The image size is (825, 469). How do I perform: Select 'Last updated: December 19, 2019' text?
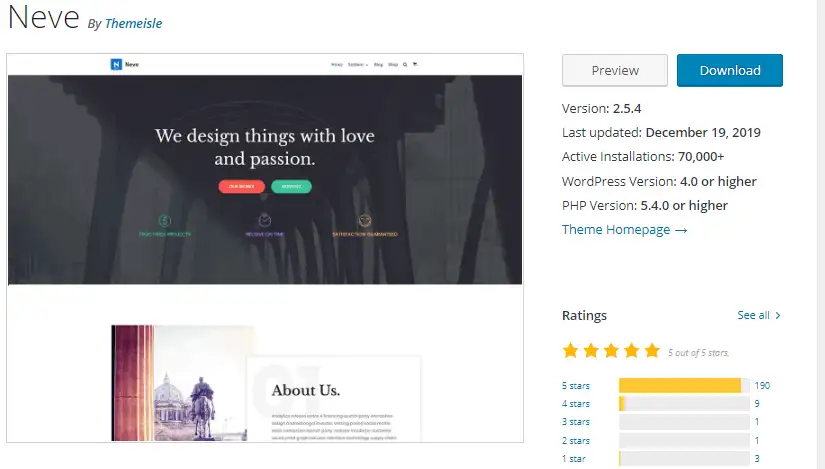[x=661, y=133]
